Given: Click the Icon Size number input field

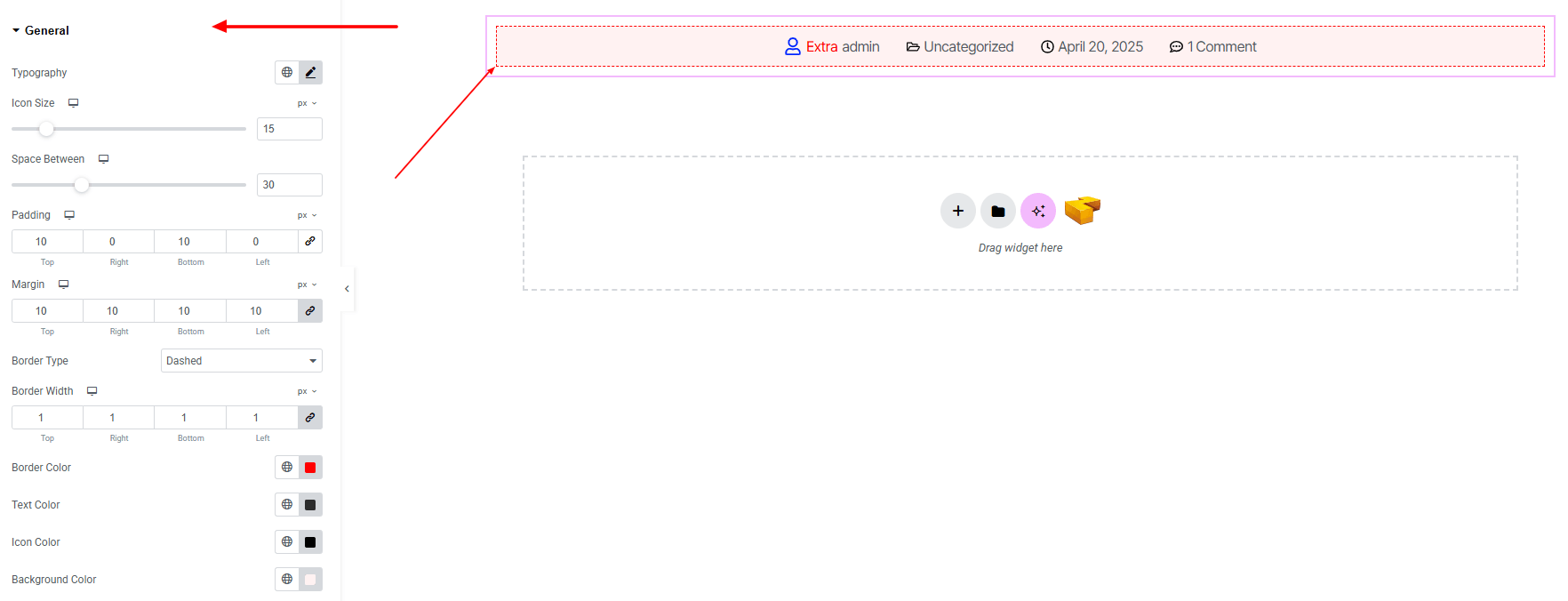Looking at the screenshot, I should coord(289,129).
